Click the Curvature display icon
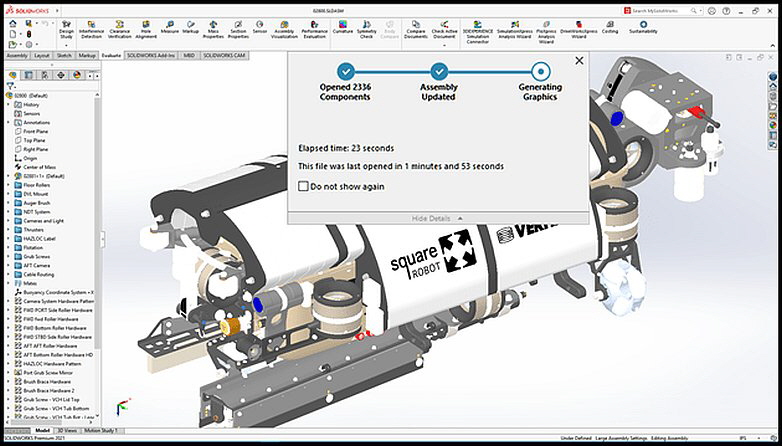Screen dimensions: 782x446 tap(343, 27)
